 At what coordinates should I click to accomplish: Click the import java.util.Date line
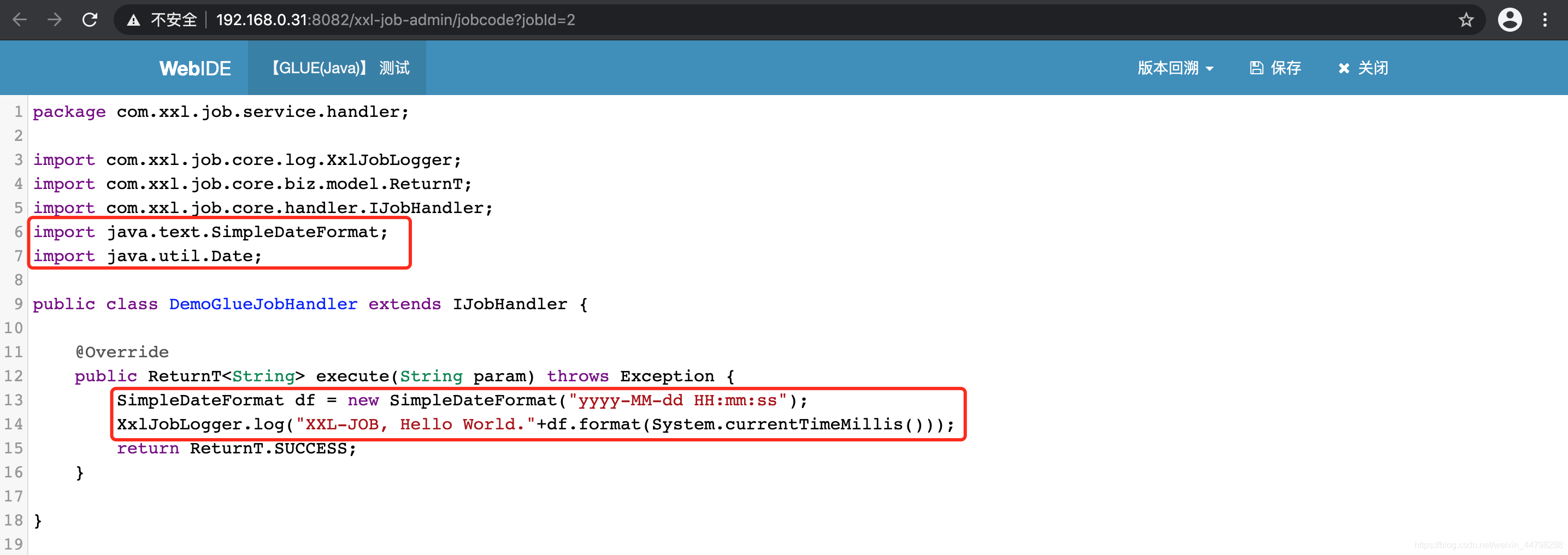(148, 256)
